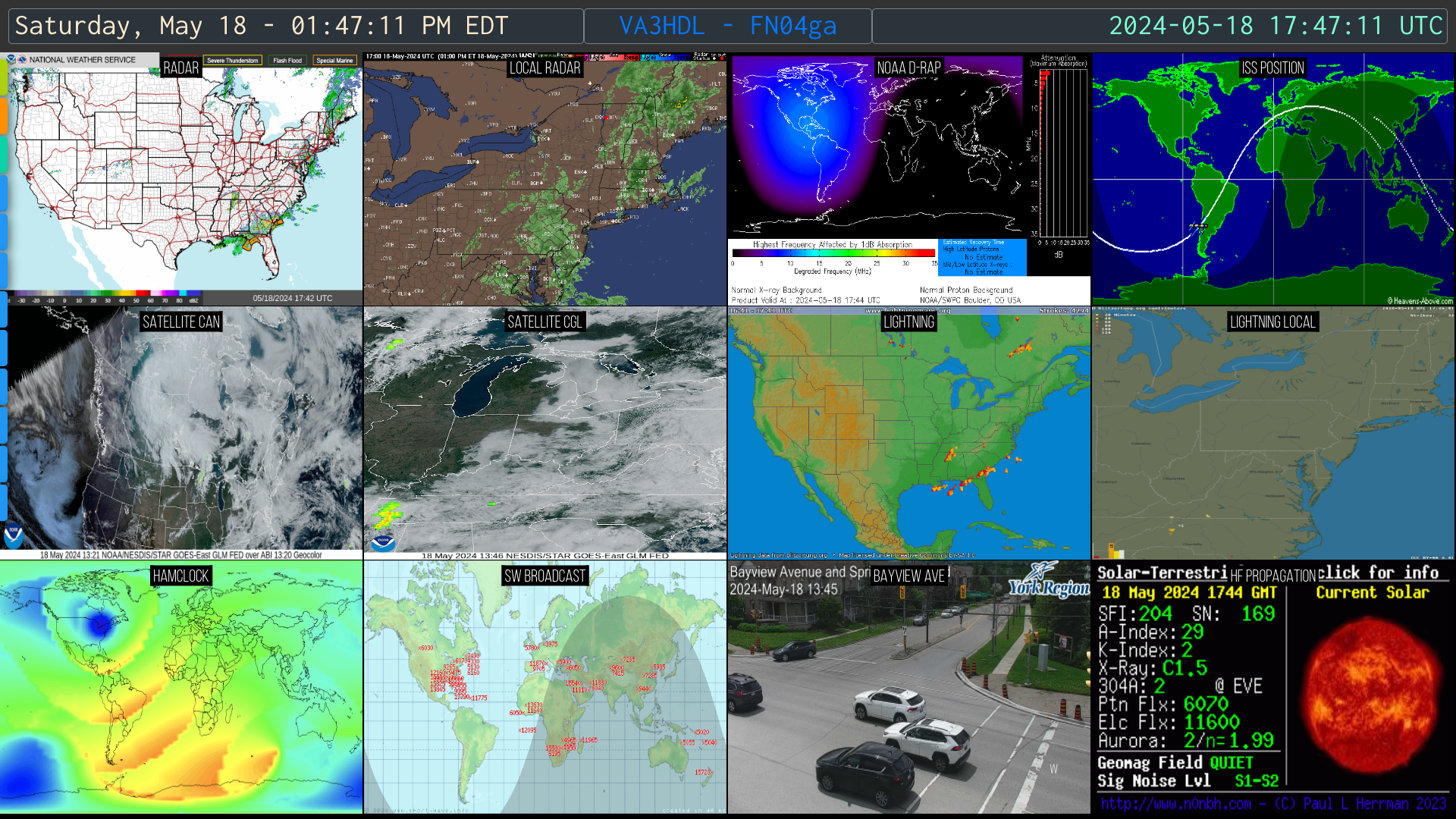Select the Severe Thunderstorm legend button
Screen dimensions: 1456x819
pyautogui.click(x=233, y=61)
